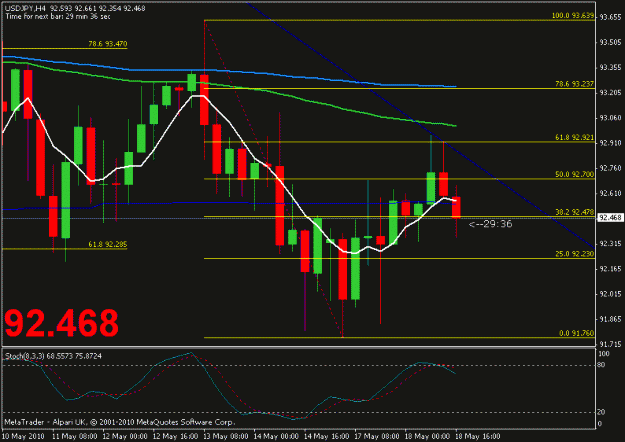Click 92.315 on the price axis
This screenshot has height=442, width=625.
coord(610,244)
